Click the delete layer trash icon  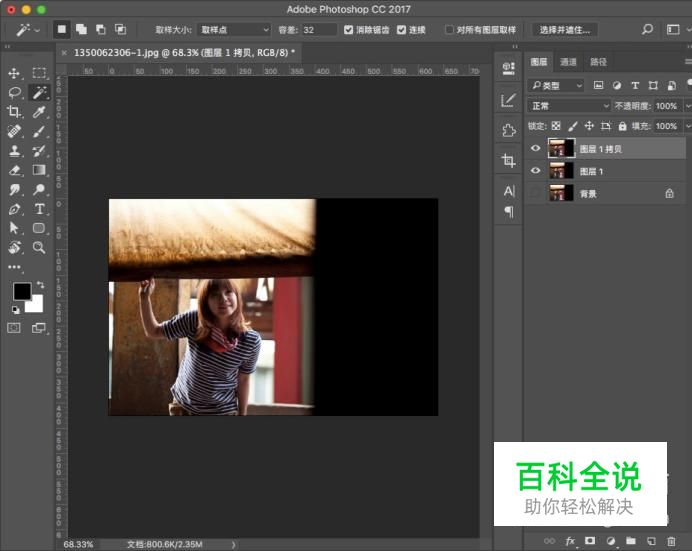click(674, 541)
